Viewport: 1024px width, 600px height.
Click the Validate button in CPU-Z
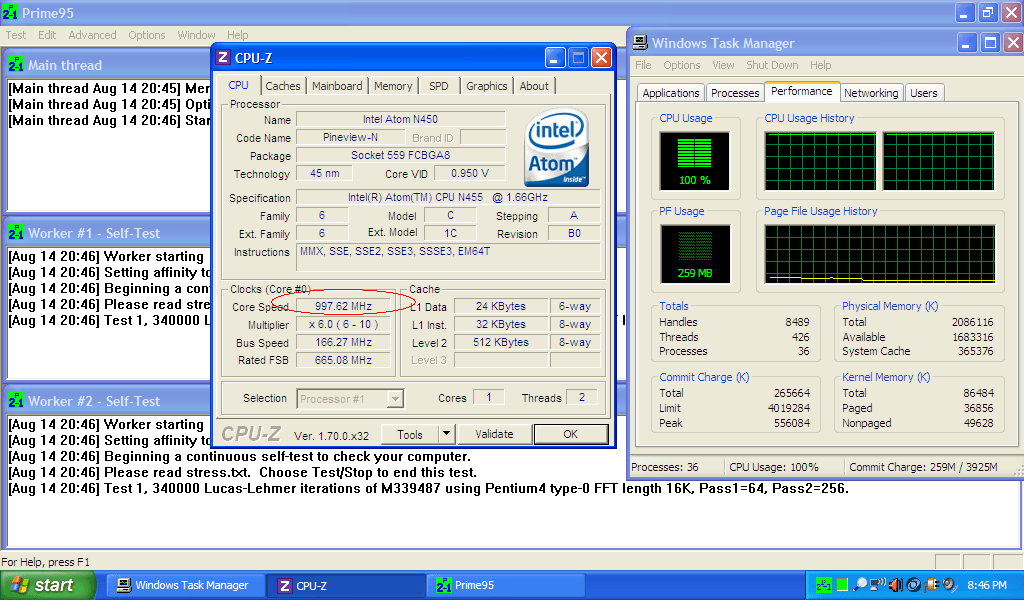[494, 434]
